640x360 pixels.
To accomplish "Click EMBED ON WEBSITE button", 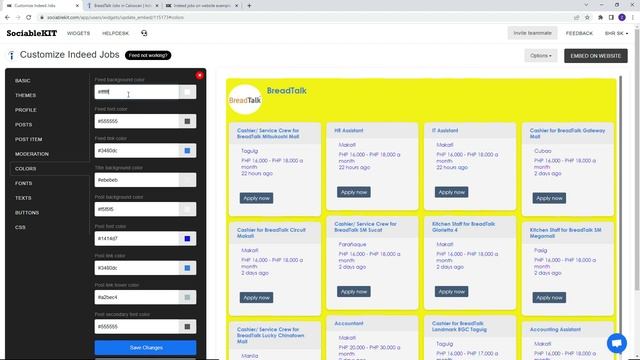I will pyautogui.click(x=596, y=56).
